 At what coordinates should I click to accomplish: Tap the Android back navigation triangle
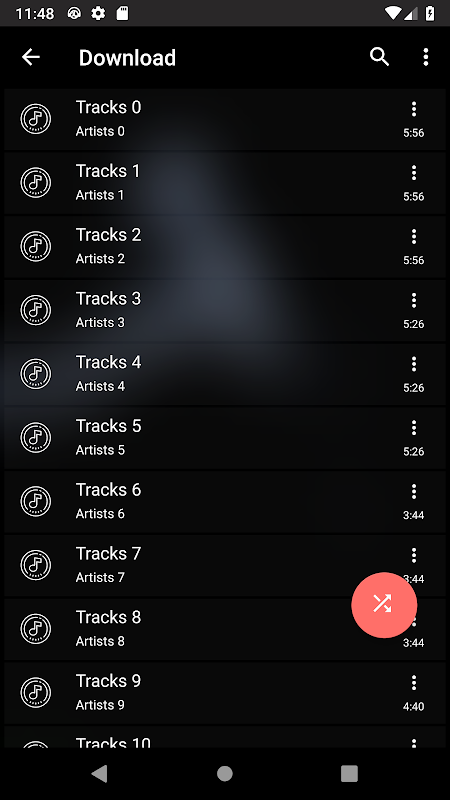[99, 773]
